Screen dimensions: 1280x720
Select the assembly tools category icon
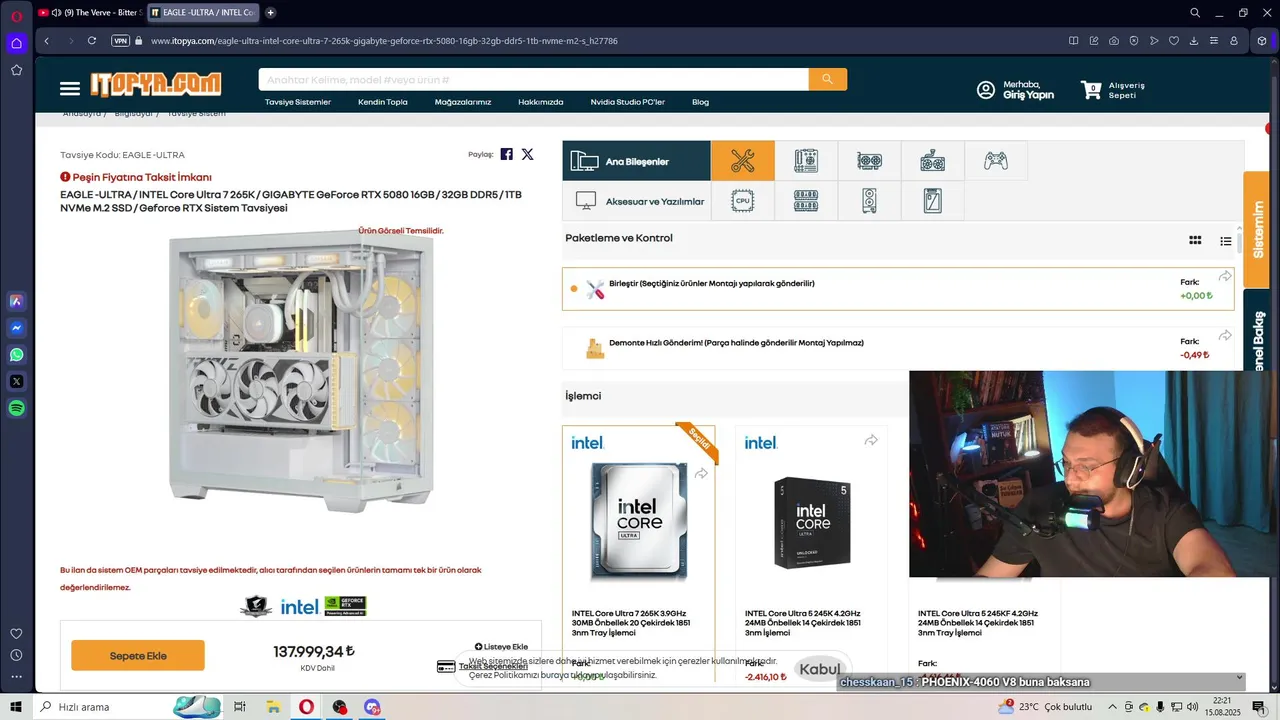(743, 160)
